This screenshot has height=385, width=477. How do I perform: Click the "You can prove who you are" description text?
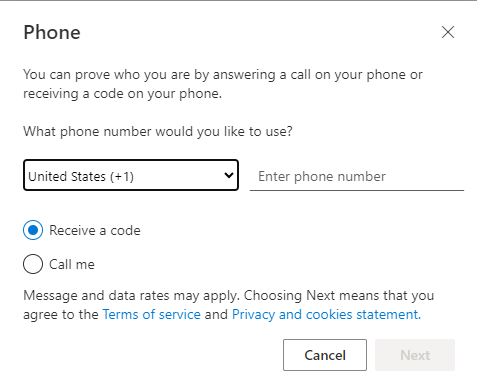pos(223,84)
